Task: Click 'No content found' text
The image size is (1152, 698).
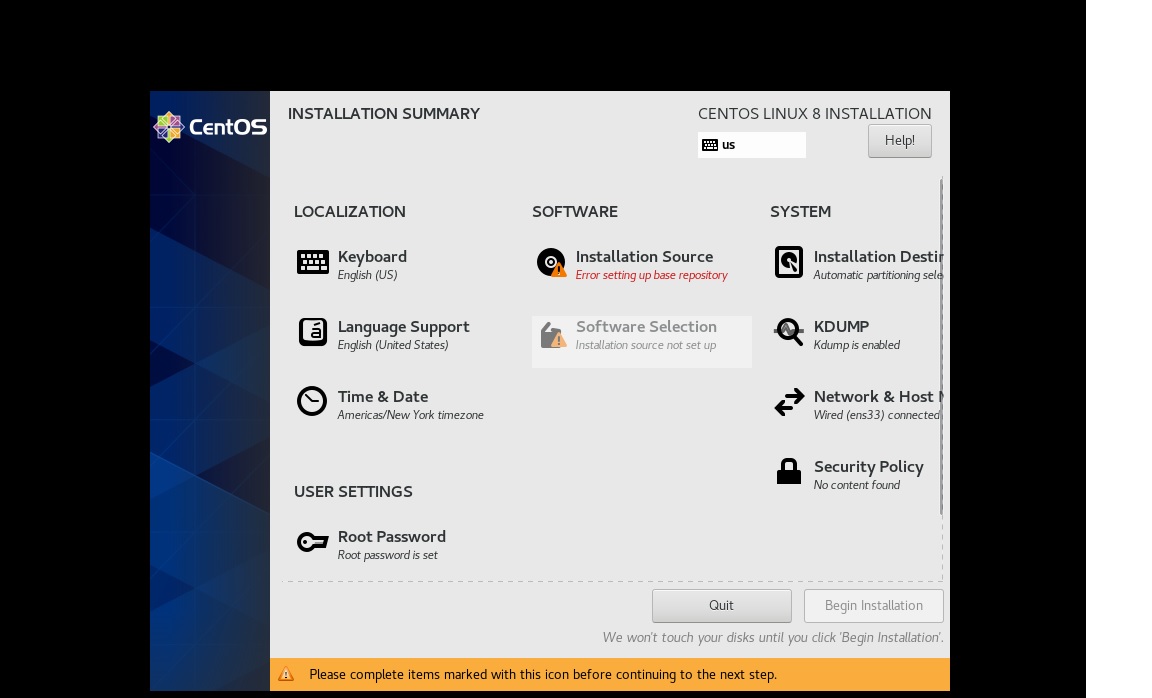Action: (856, 485)
